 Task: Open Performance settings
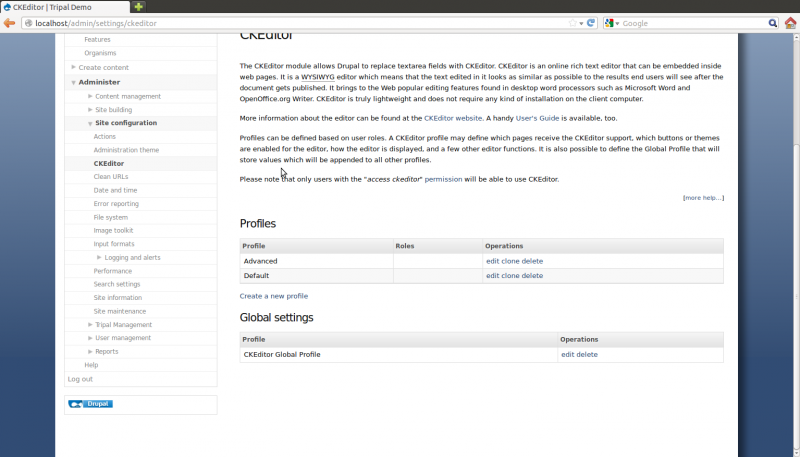coord(113,271)
